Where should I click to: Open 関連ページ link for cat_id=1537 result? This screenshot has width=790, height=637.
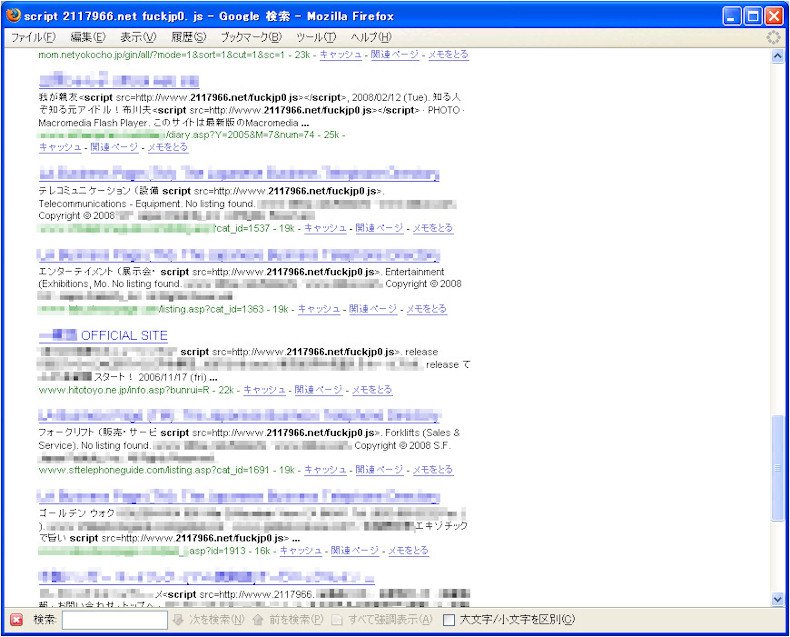379,228
